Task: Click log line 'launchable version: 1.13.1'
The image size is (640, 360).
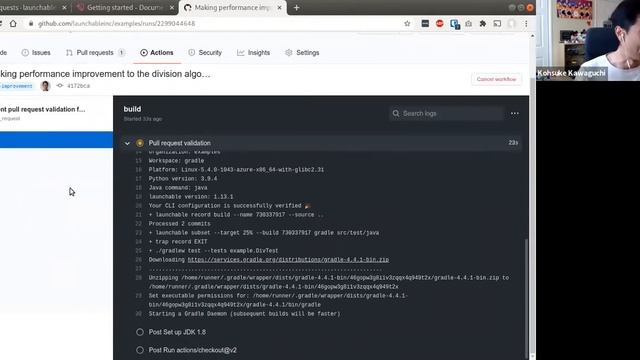Action: [x=191, y=197]
